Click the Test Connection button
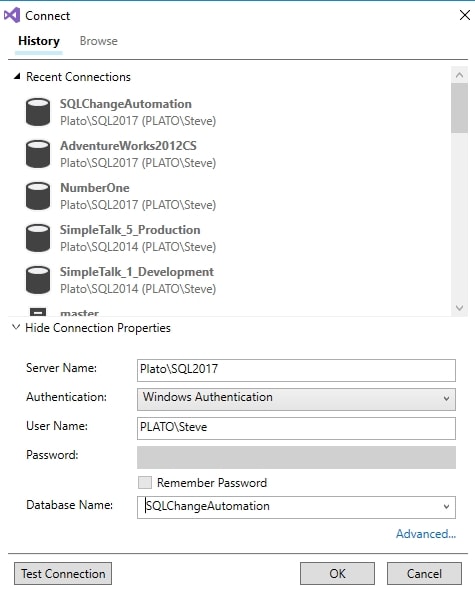 [x=63, y=573]
